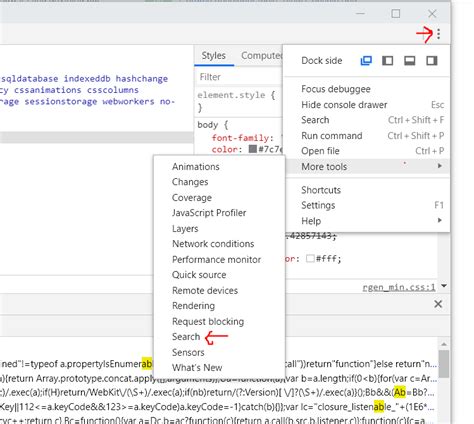Dock DevTools to the bottom

(x=409, y=61)
